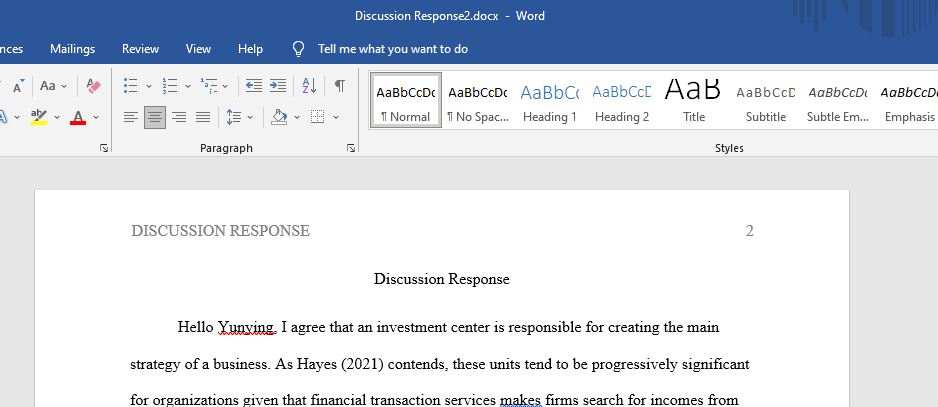
Task: Open the Text Effects dropdown arrow
Action: click(17, 117)
